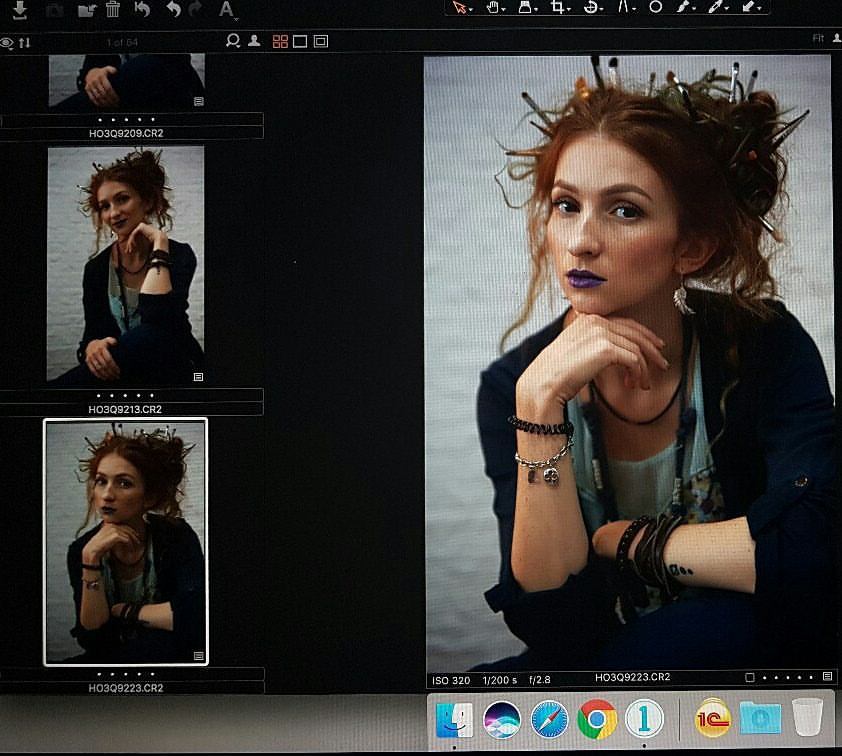
Task: Choose the Crop cursor tool
Action: coord(557,7)
